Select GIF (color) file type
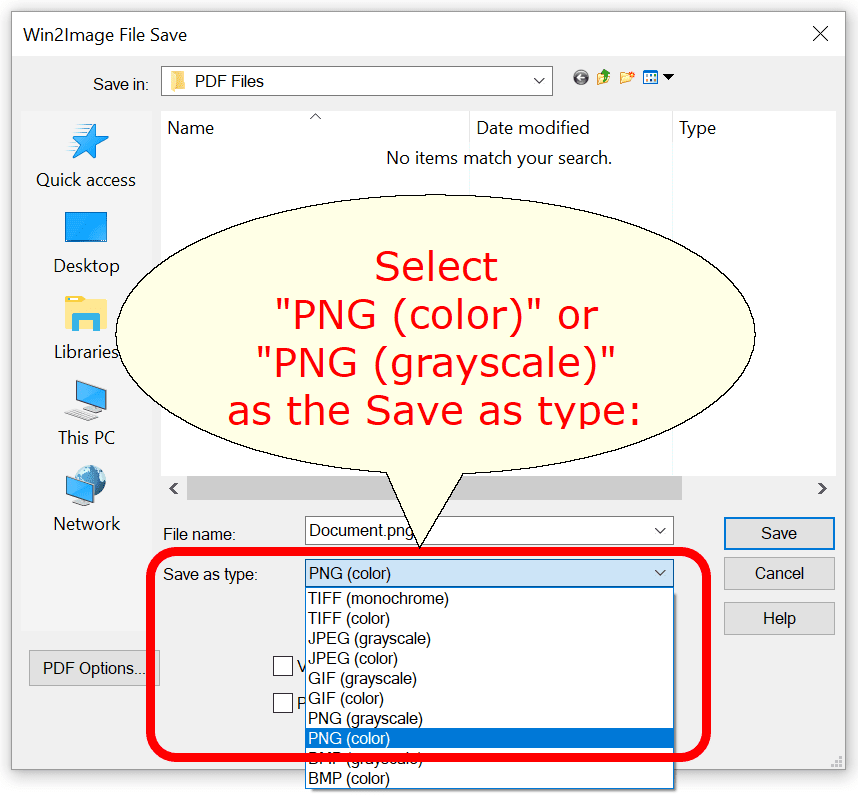This screenshot has width=858, height=798. tap(489, 698)
